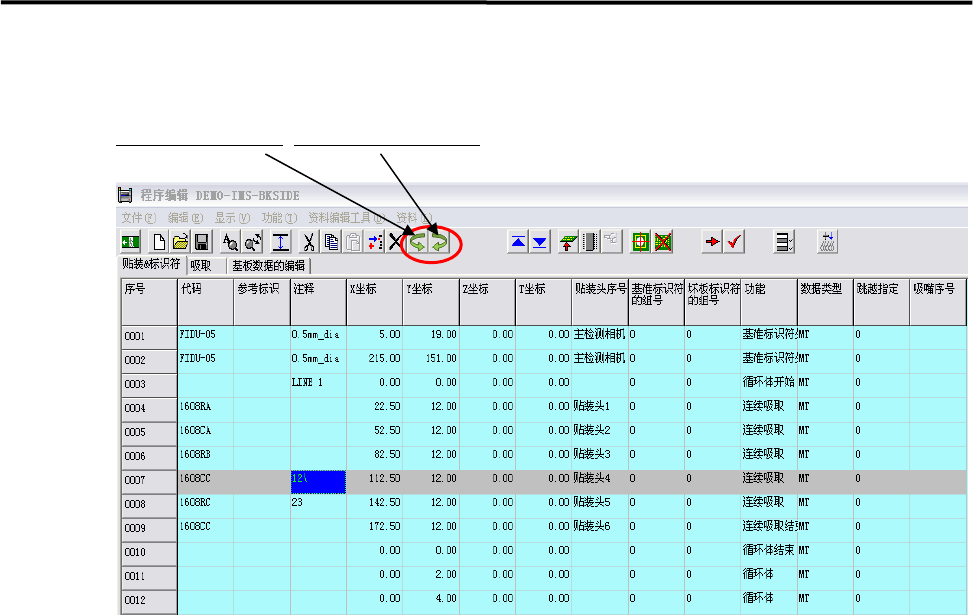Click the Save floppy disk icon

(201, 241)
